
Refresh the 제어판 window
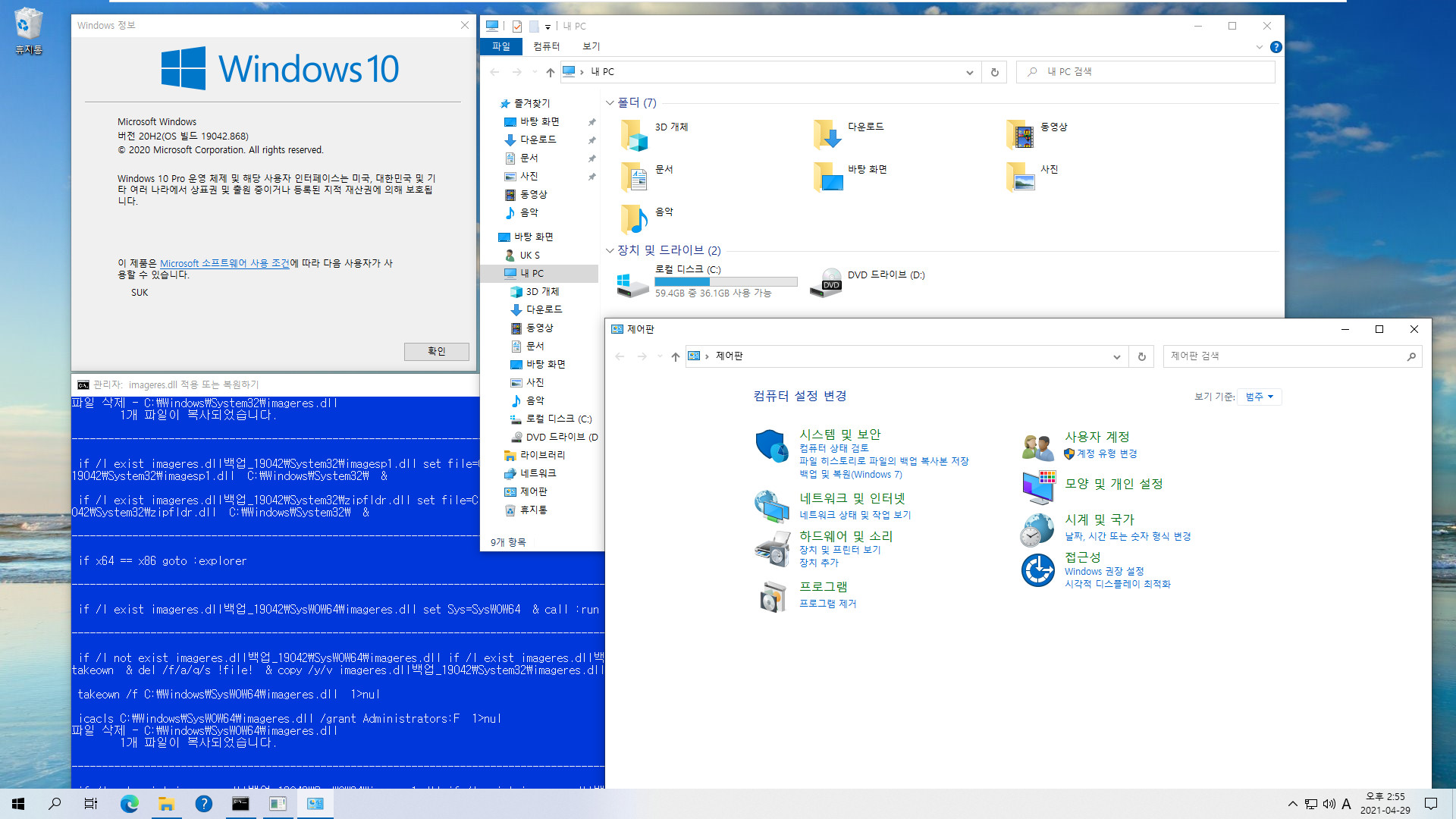click(1141, 356)
